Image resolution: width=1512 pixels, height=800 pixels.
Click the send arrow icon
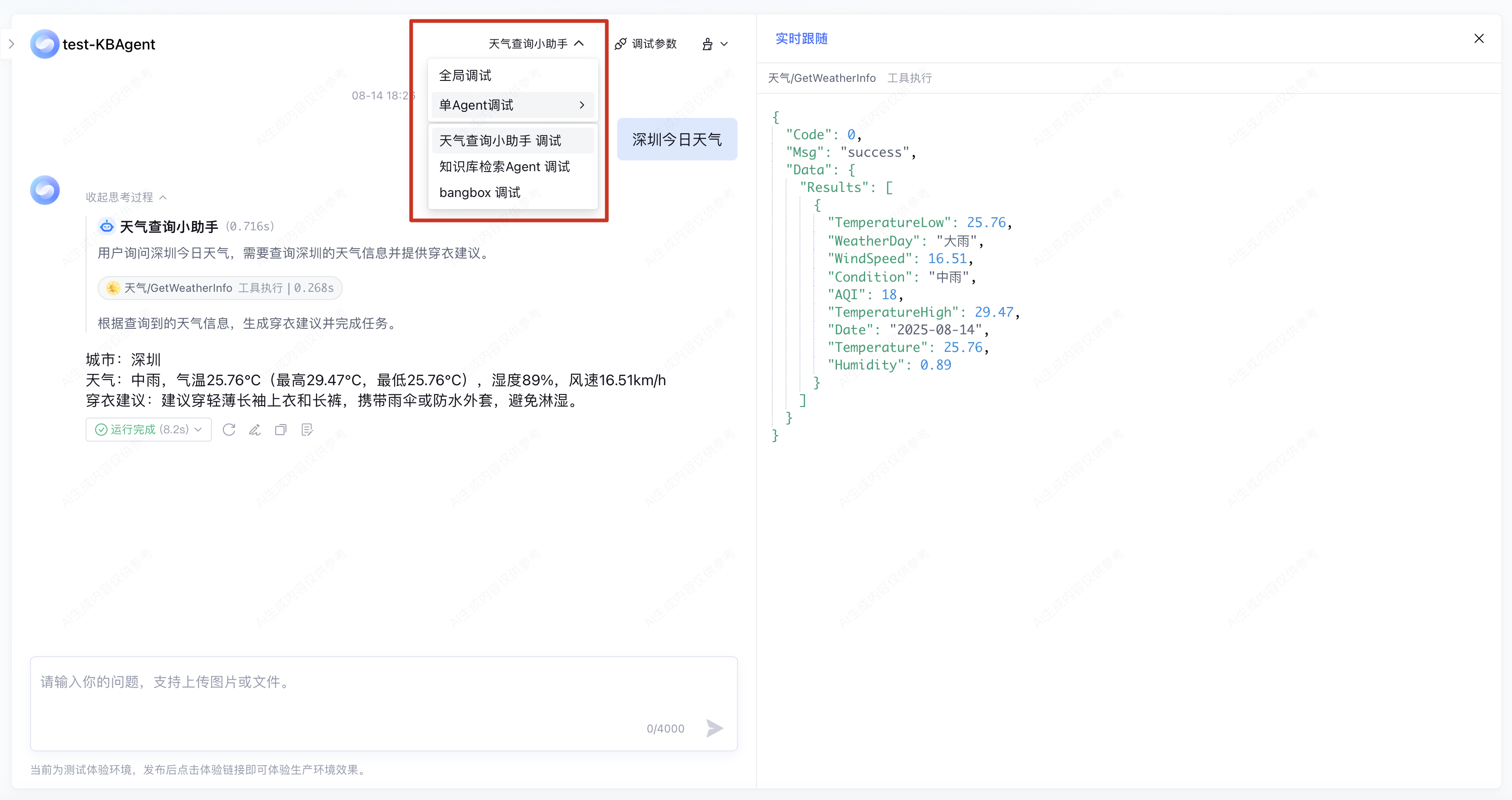[x=714, y=728]
